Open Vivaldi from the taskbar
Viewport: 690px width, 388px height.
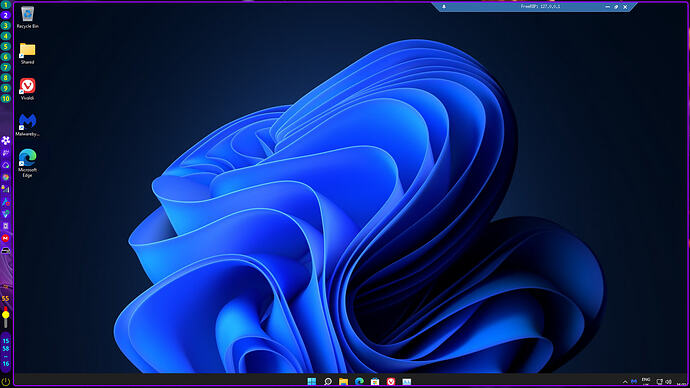[x=391, y=381]
